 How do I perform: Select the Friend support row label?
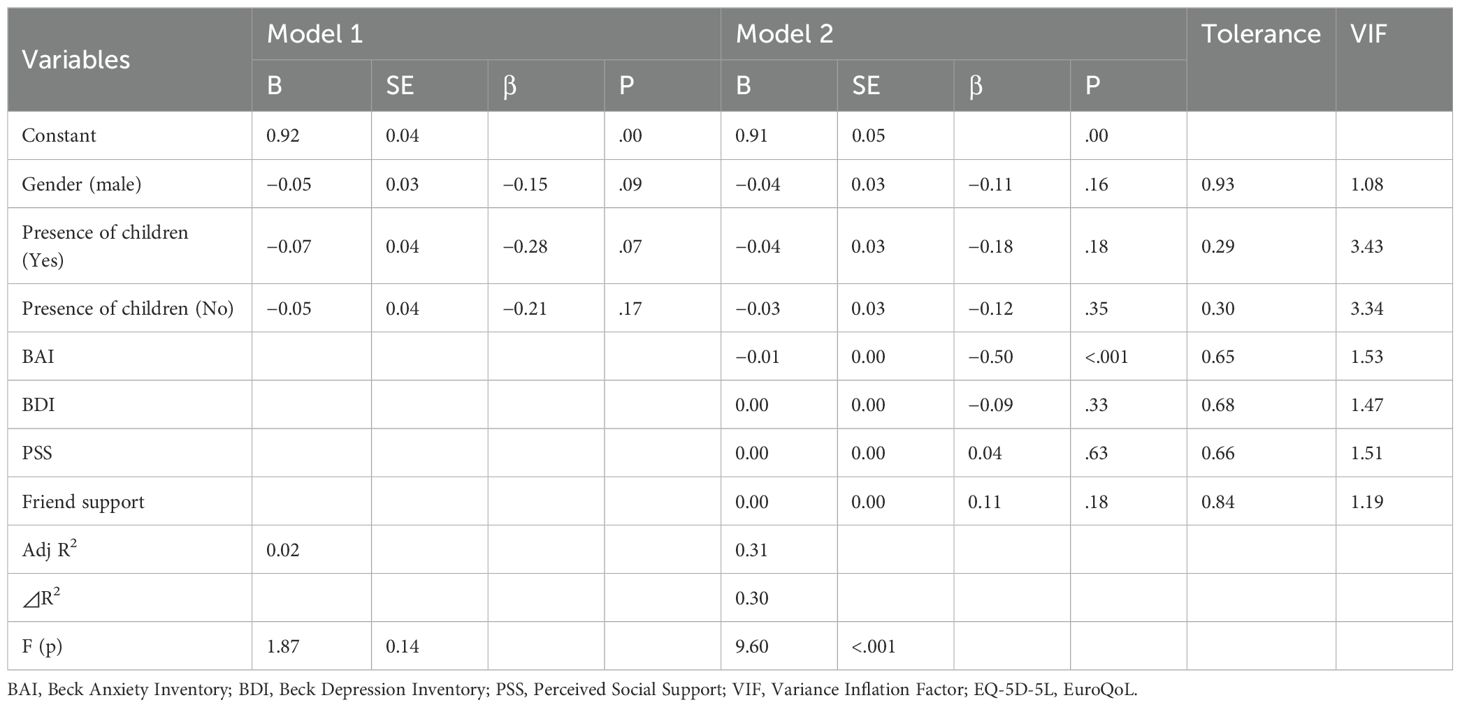(x=83, y=502)
